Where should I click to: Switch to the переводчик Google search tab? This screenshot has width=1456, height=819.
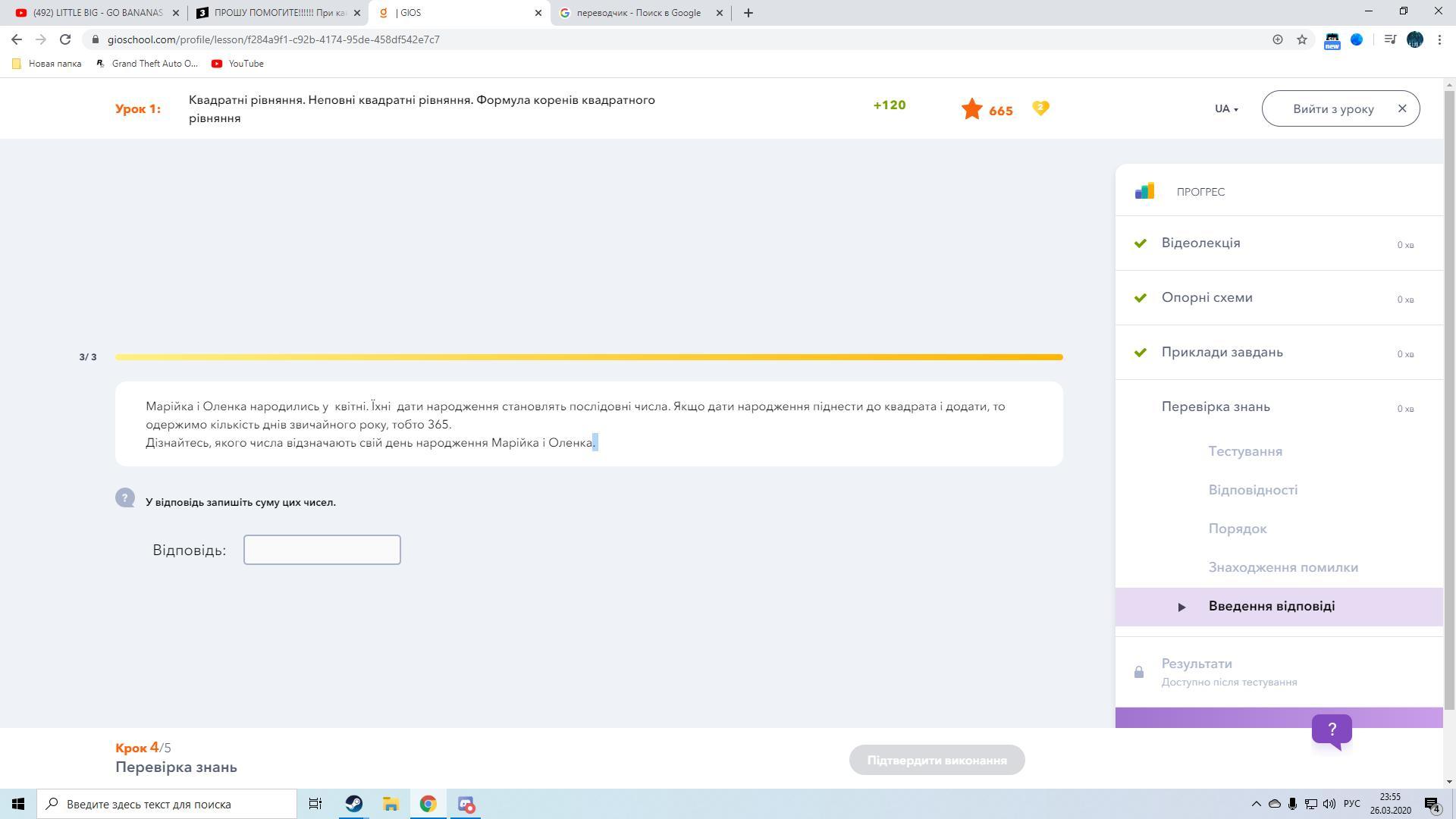[x=638, y=13]
